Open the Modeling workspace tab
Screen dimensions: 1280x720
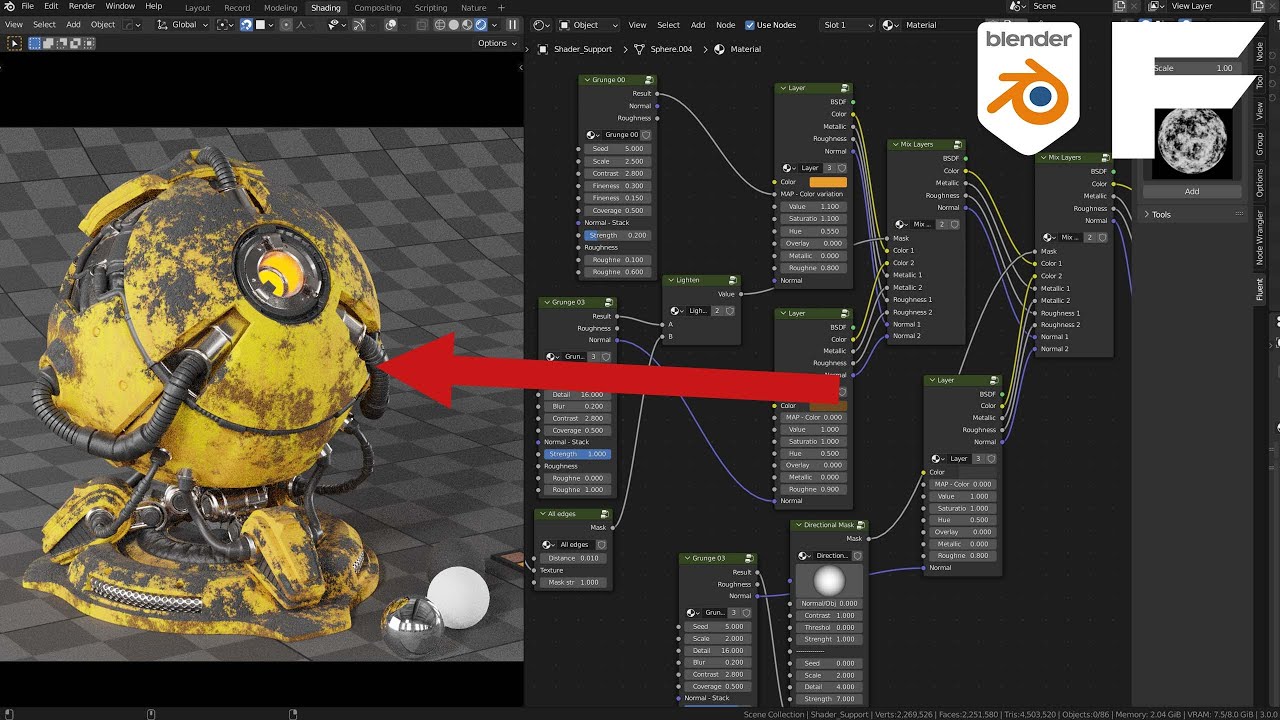pos(280,7)
